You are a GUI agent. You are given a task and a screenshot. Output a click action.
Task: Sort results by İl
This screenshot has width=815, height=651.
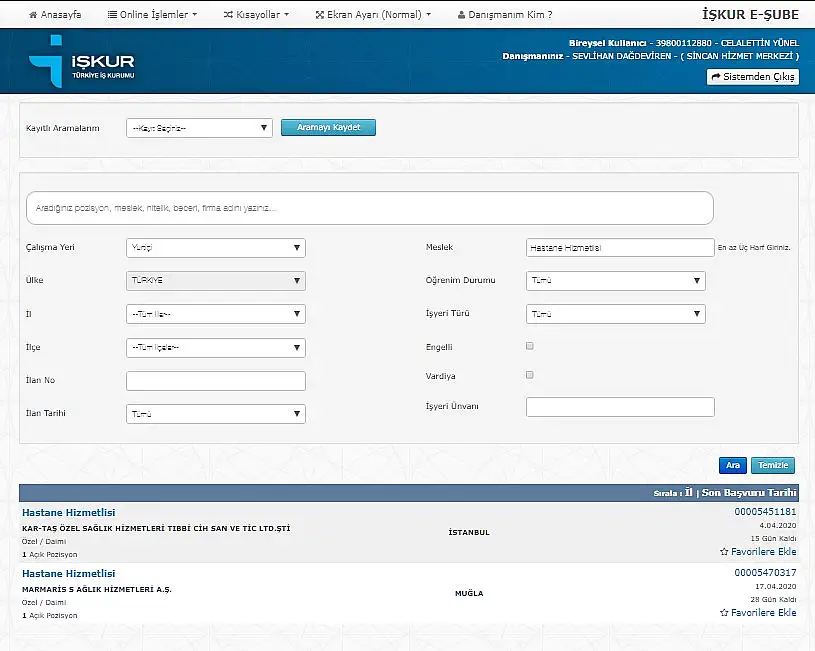click(689, 492)
